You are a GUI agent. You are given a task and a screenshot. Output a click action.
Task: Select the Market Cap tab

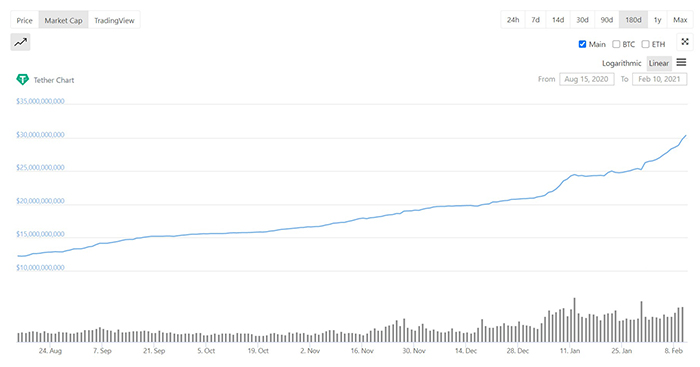63,20
